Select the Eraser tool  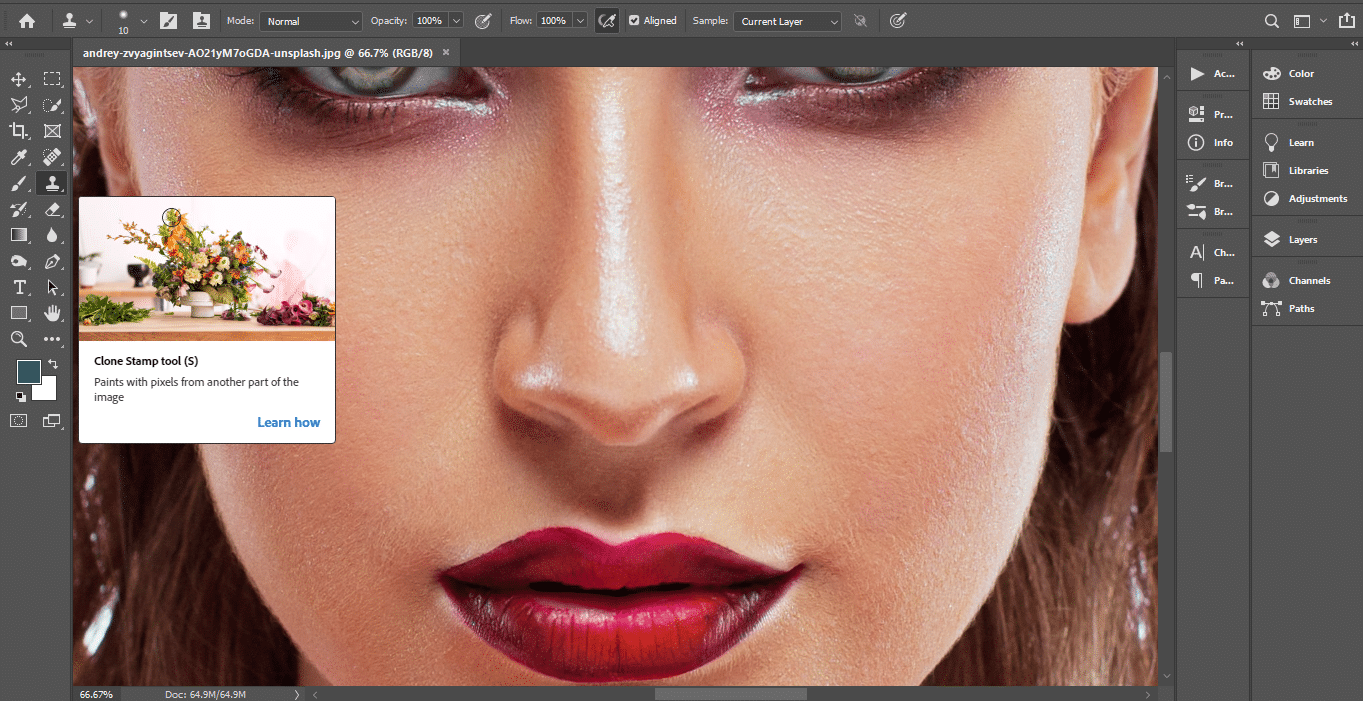tap(49, 209)
